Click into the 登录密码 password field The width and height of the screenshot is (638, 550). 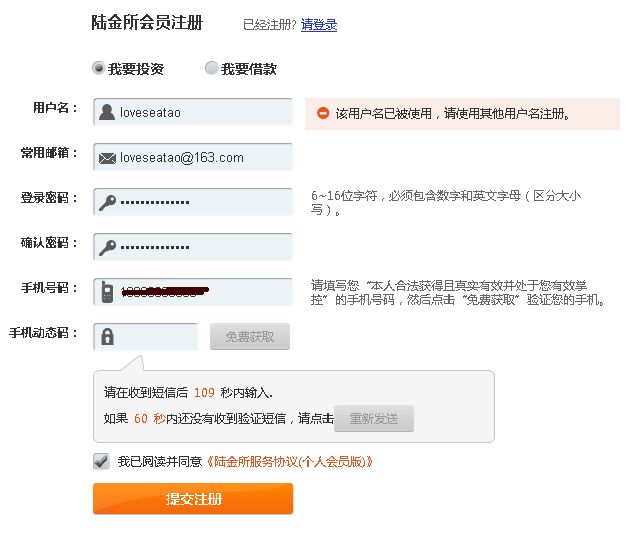(193, 202)
